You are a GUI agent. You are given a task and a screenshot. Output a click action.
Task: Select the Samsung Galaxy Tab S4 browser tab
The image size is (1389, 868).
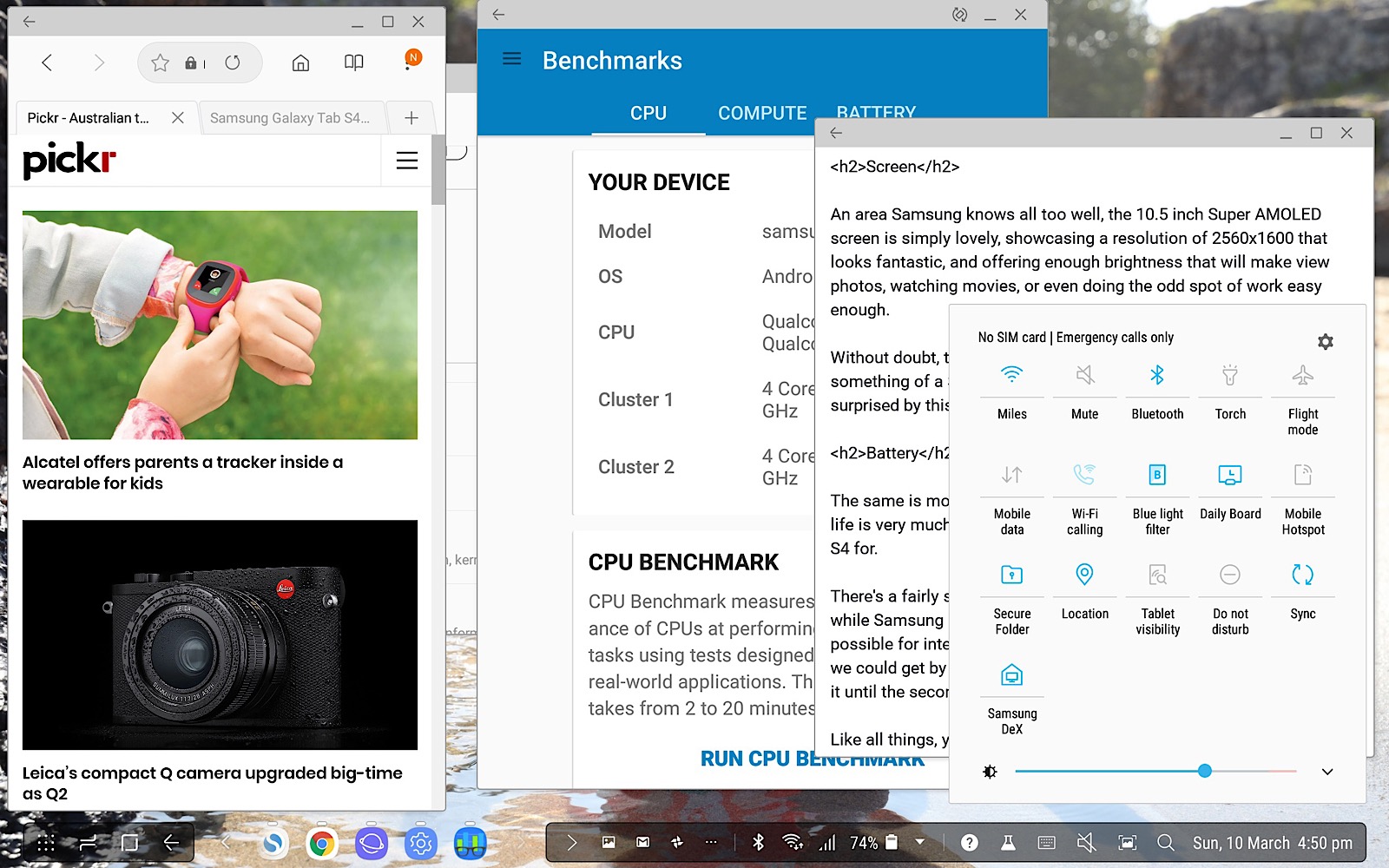click(x=290, y=117)
